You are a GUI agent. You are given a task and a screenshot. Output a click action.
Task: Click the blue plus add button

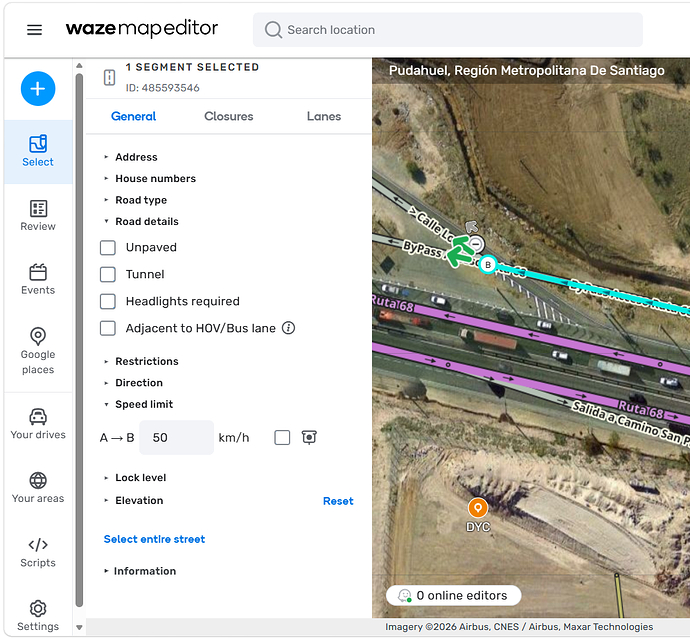pyautogui.click(x=38, y=88)
